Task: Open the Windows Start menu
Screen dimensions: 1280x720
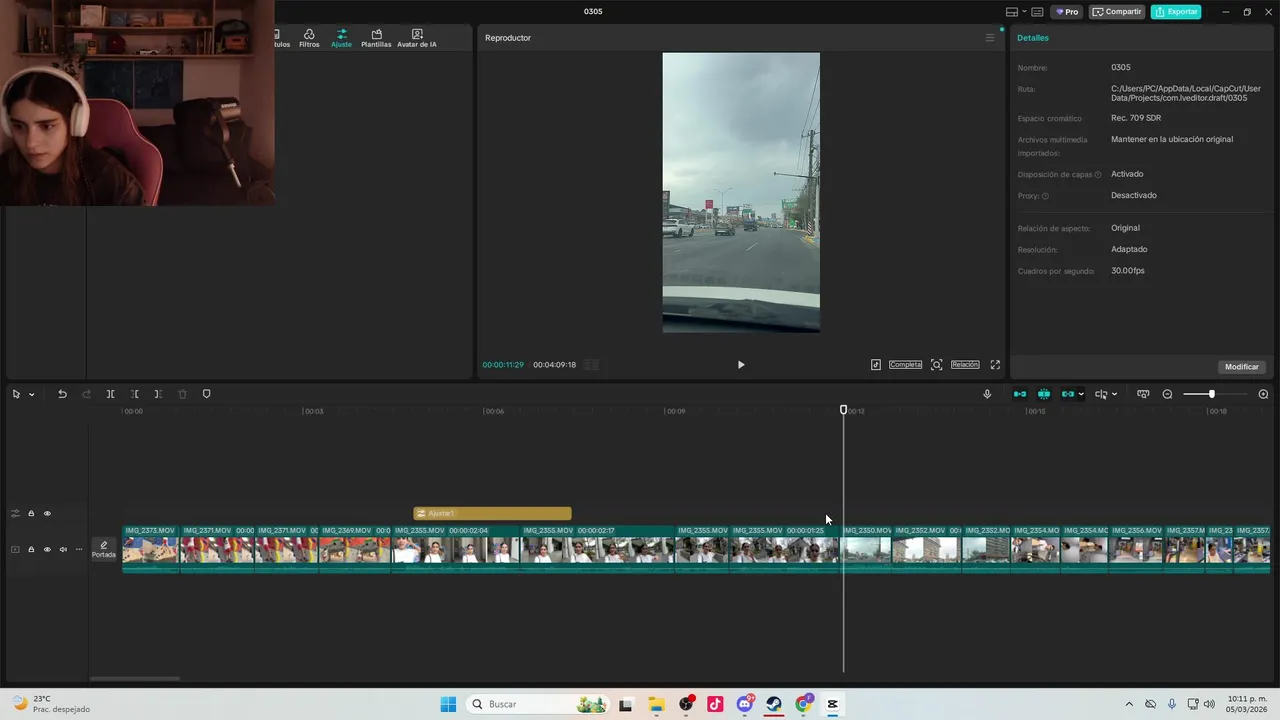Action: (x=448, y=704)
